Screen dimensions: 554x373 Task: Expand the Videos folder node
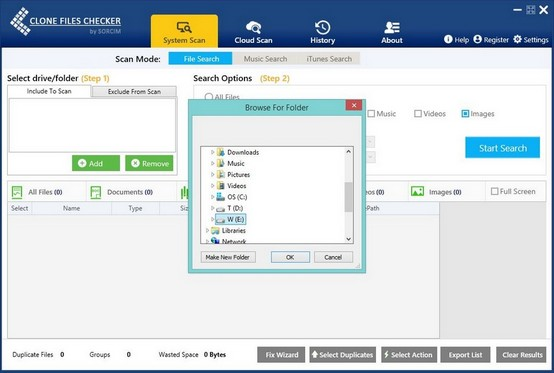[212, 185]
